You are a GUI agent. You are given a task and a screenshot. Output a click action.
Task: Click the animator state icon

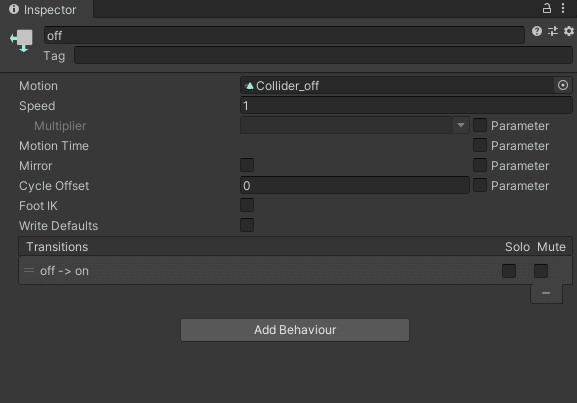point(21,40)
